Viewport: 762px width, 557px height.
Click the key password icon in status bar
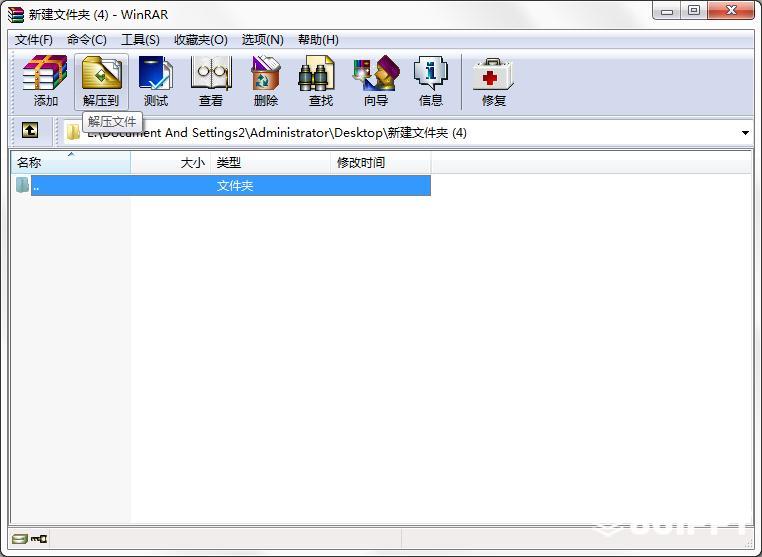click(x=39, y=539)
